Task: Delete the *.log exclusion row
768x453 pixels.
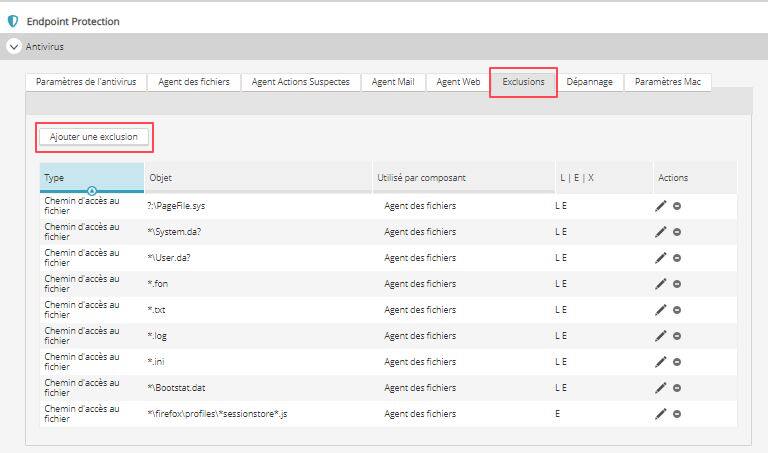Action: coord(677,335)
